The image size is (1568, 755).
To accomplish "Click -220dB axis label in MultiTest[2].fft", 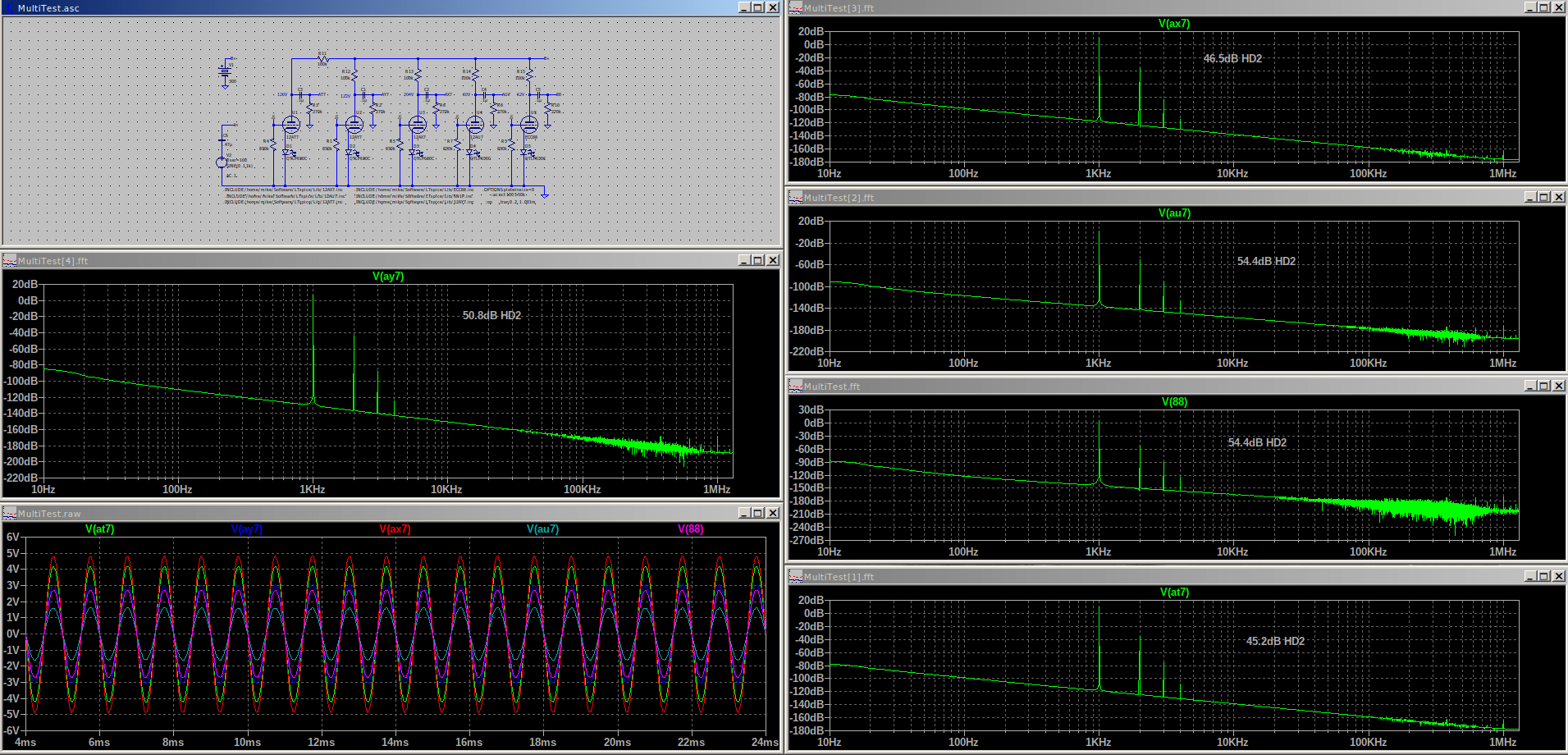I will click(807, 352).
